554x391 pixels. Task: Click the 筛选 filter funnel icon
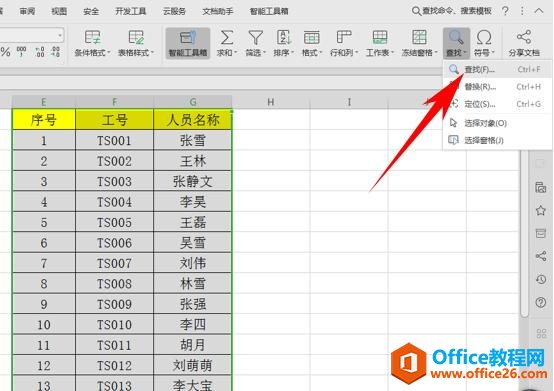click(x=255, y=37)
